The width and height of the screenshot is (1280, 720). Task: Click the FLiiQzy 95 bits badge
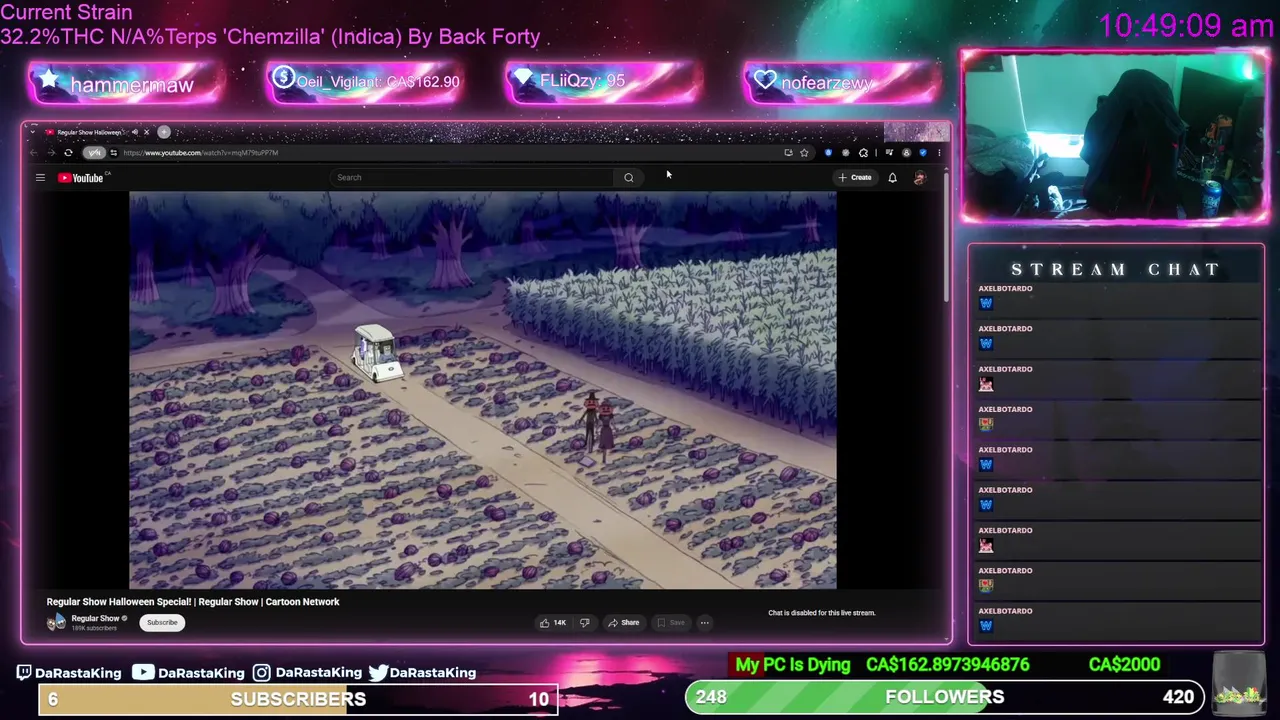[603, 81]
